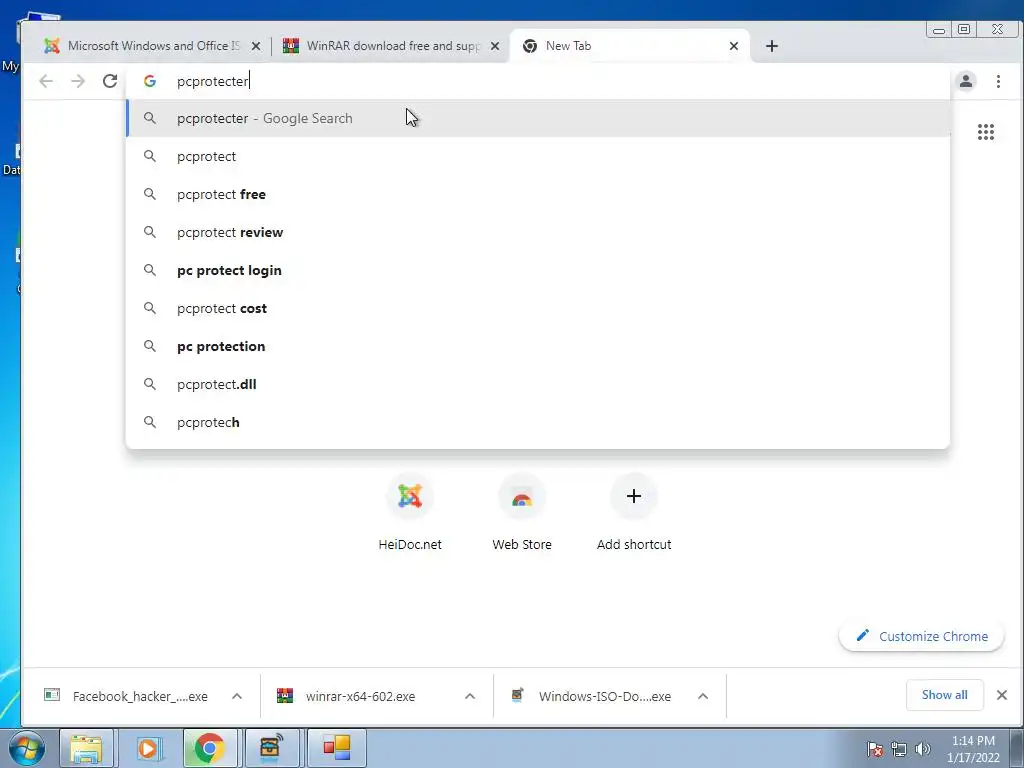Open the treasure chest taskbar app

tap(270, 748)
